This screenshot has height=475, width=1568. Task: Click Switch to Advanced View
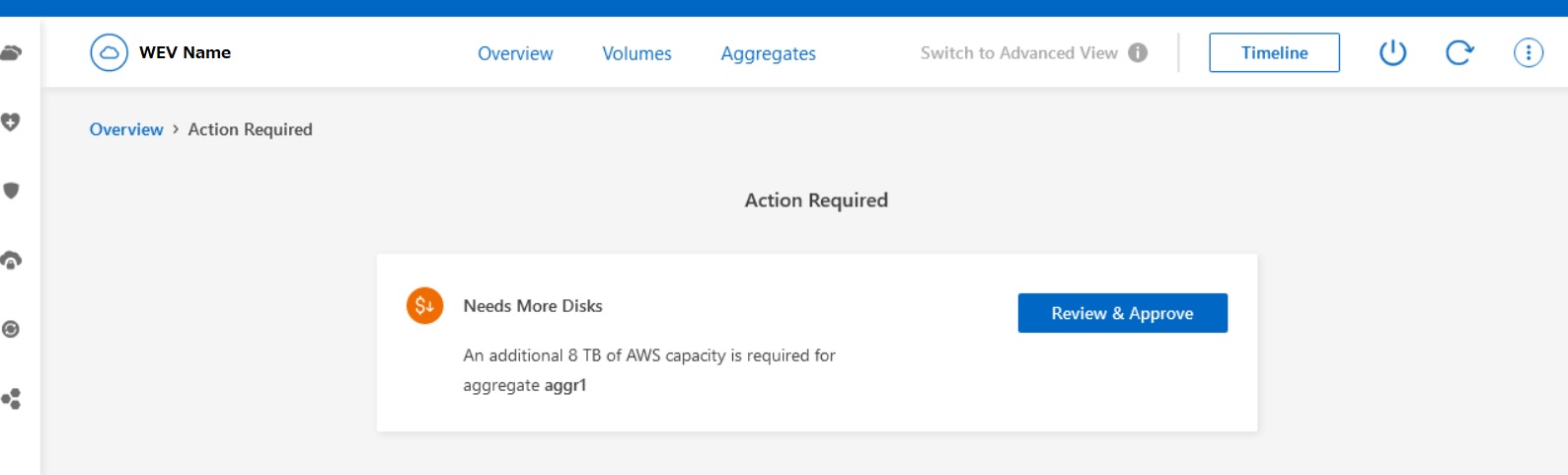[x=1018, y=53]
